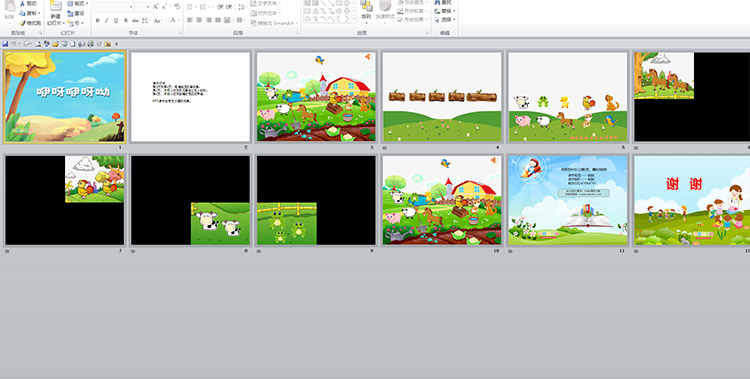The image size is (750, 379).
Task: Click the Increase Font Size (large A) icon
Action: pos(155,7)
